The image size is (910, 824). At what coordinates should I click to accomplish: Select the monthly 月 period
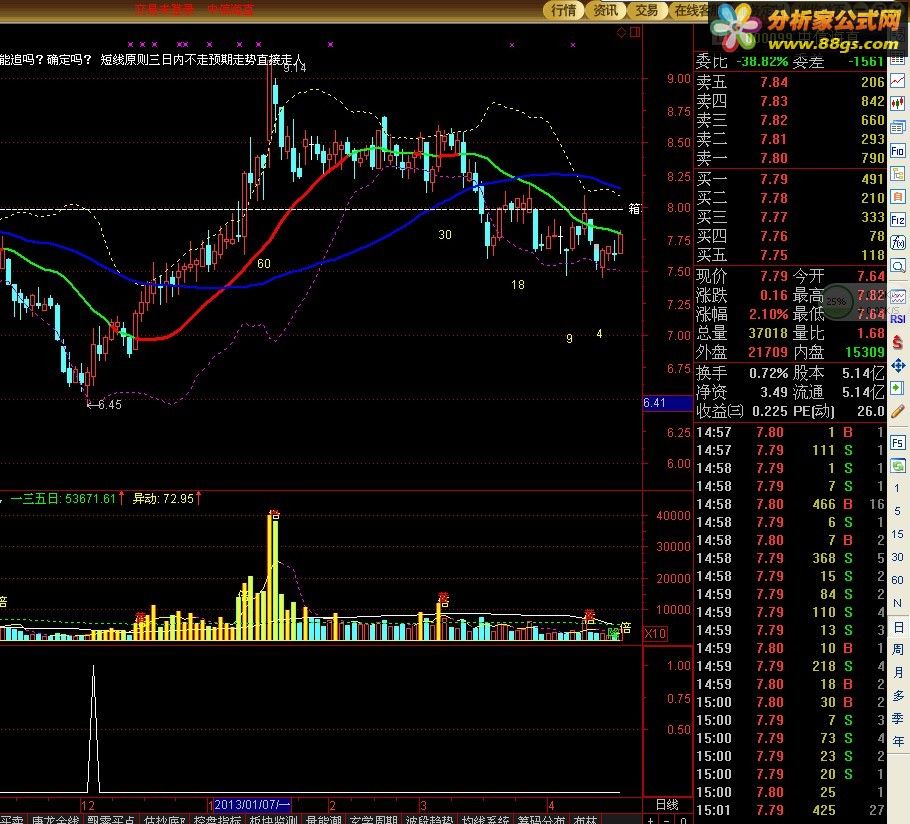[898, 673]
